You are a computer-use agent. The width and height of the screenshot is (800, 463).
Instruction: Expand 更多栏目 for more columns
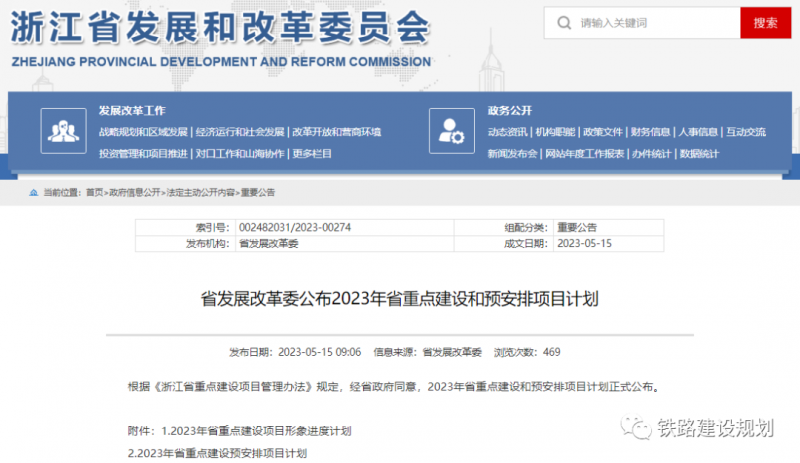312,154
